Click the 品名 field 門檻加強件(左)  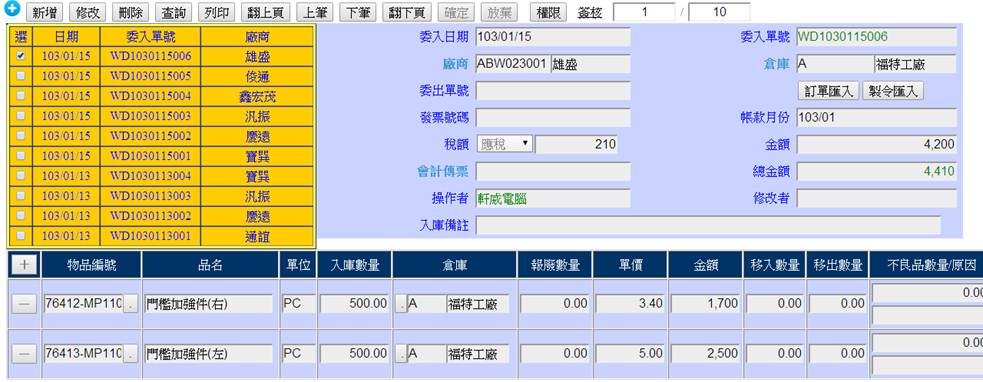click(x=208, y=354)
